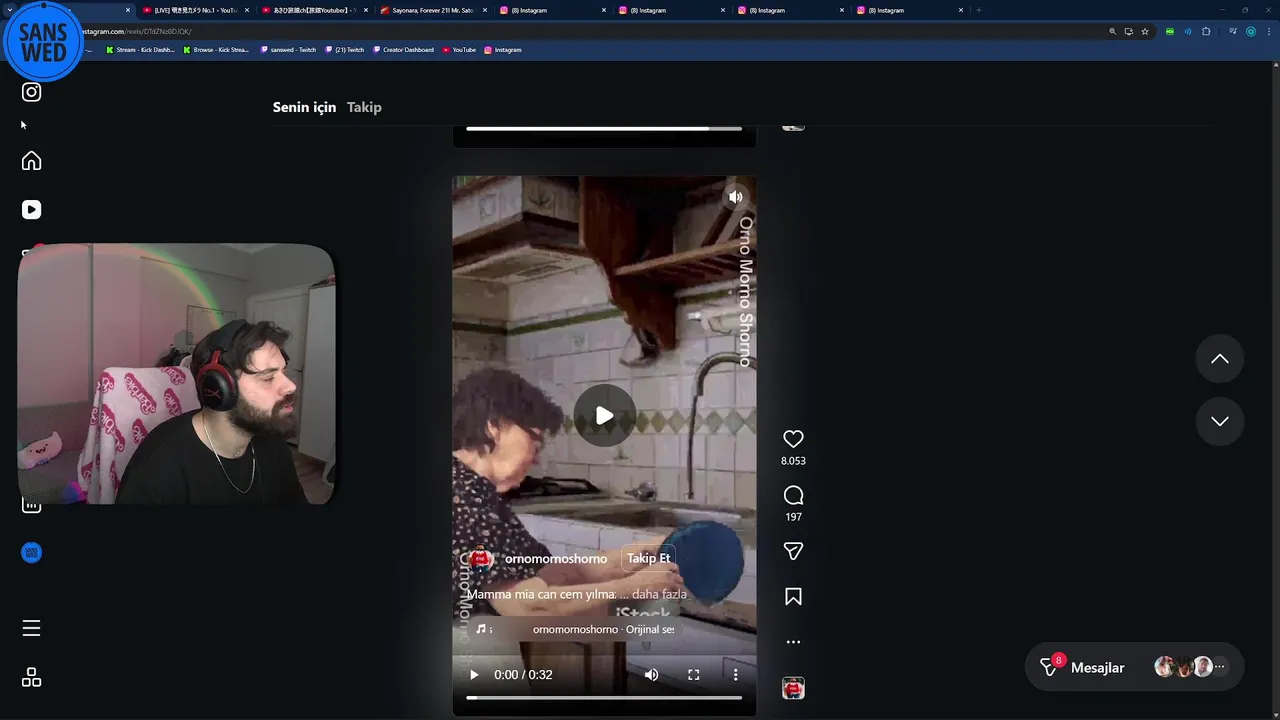Click the 8.053 like count
The image size is (1280, 720).
pos(793,461)
